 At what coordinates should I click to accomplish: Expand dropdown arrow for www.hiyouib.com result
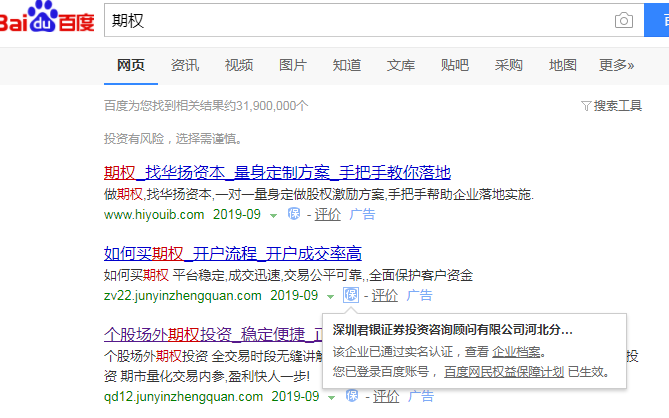click(x=273, y=216)
